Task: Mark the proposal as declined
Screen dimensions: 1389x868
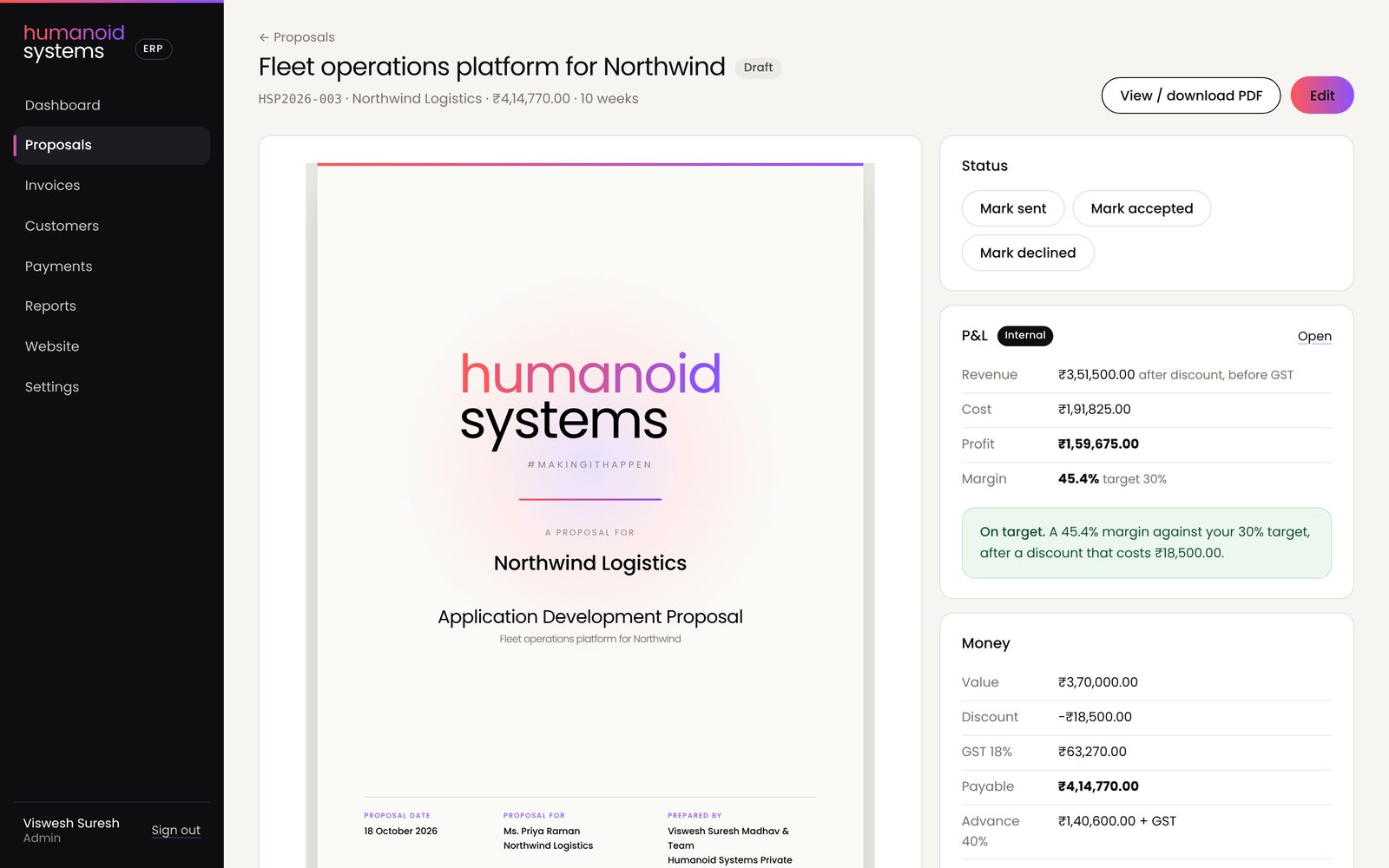Action: [x=1028, y=253]
